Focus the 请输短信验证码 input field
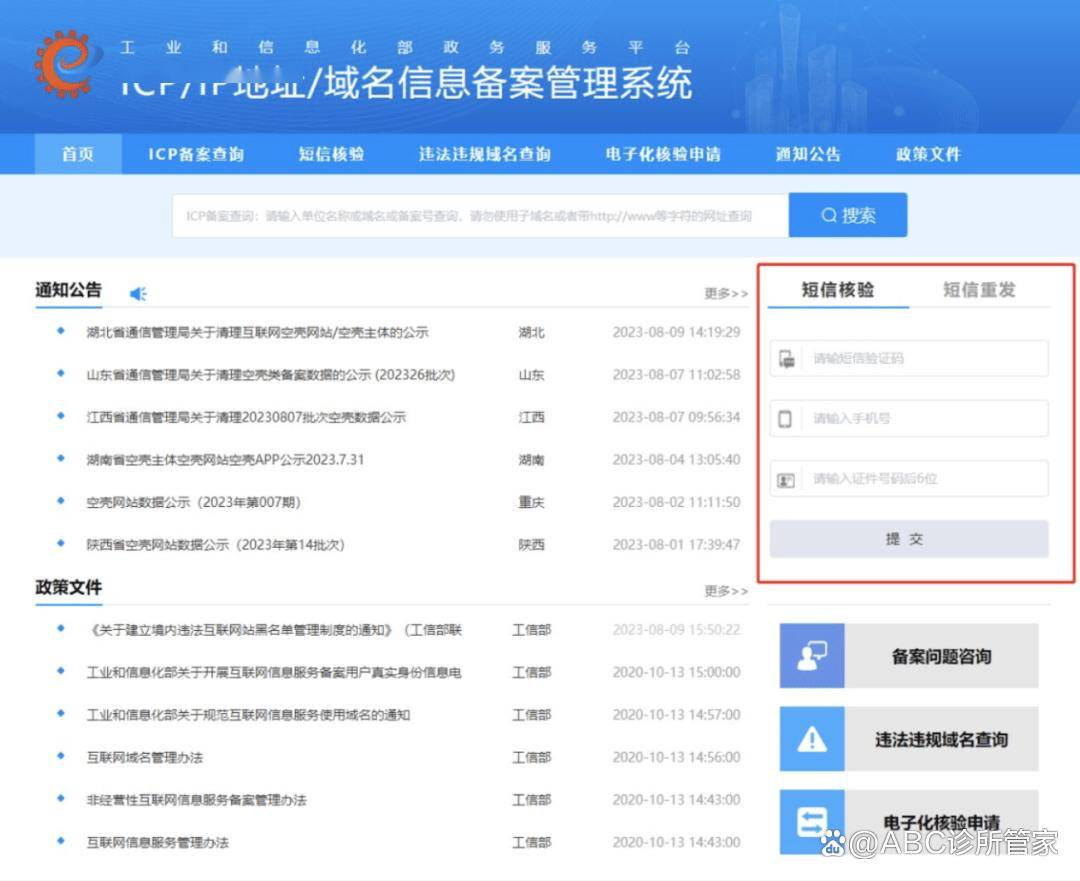 pos(909,358)
